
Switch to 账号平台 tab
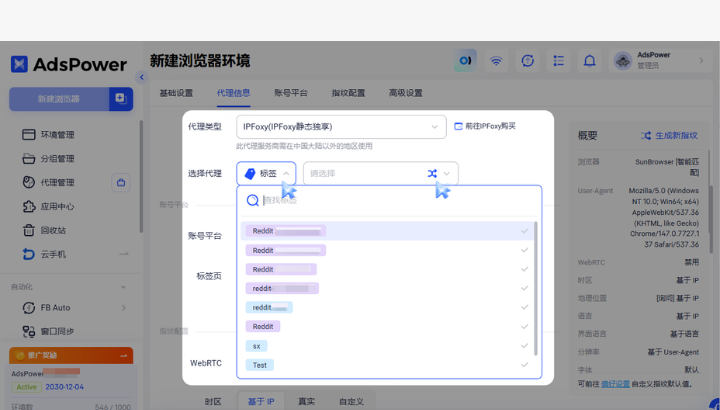pyautogui.click(x=291, y=93)
